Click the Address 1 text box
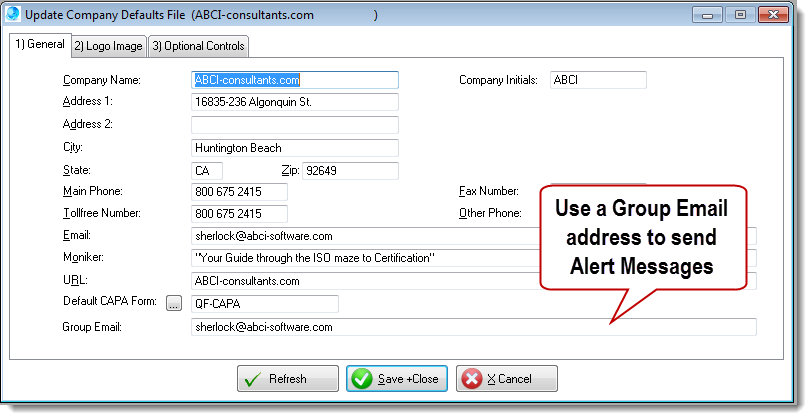Screen dimensions: 812x420 tap(294, 102)
